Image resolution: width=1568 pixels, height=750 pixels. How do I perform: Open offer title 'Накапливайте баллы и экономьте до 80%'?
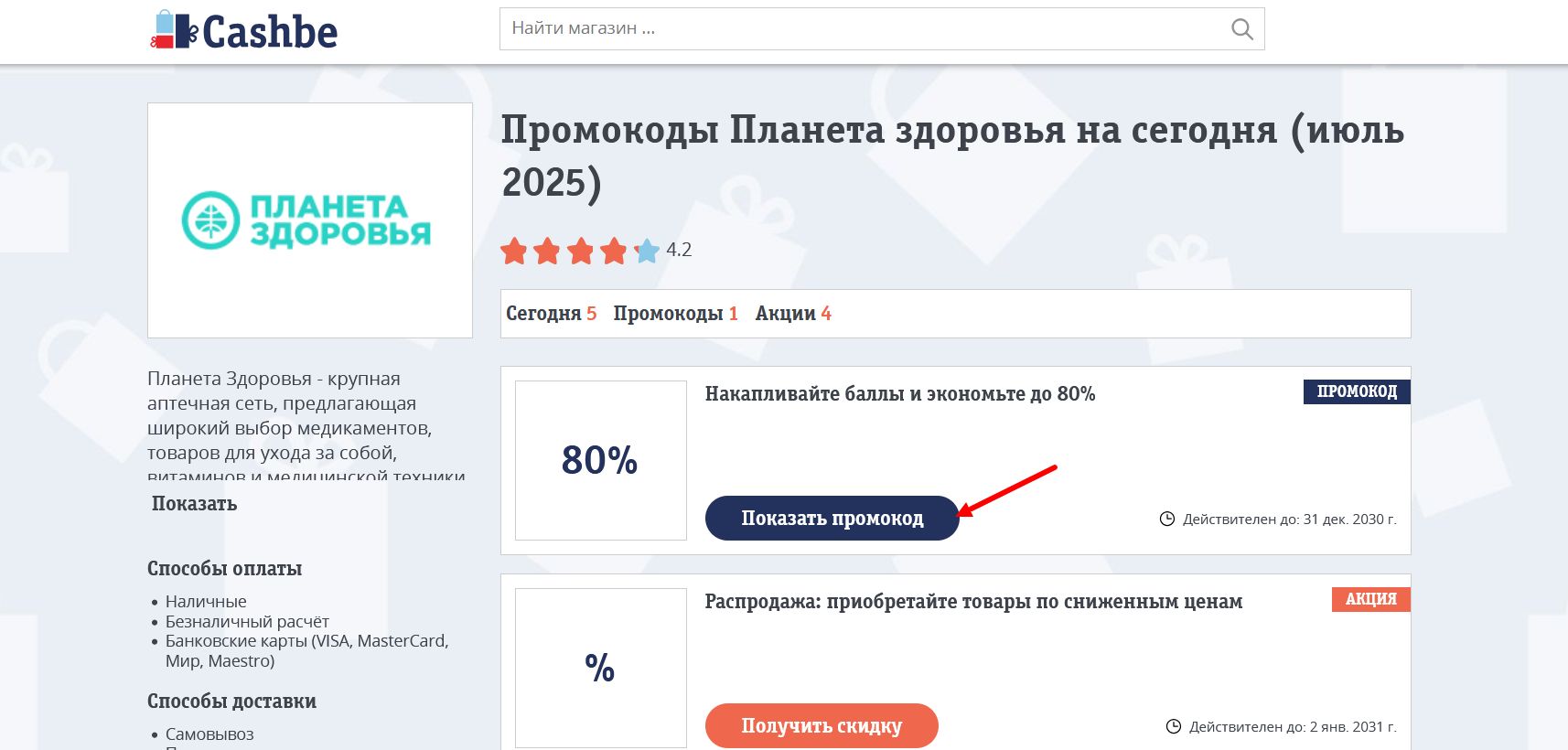pyautogui.click(x=900, y=394)
